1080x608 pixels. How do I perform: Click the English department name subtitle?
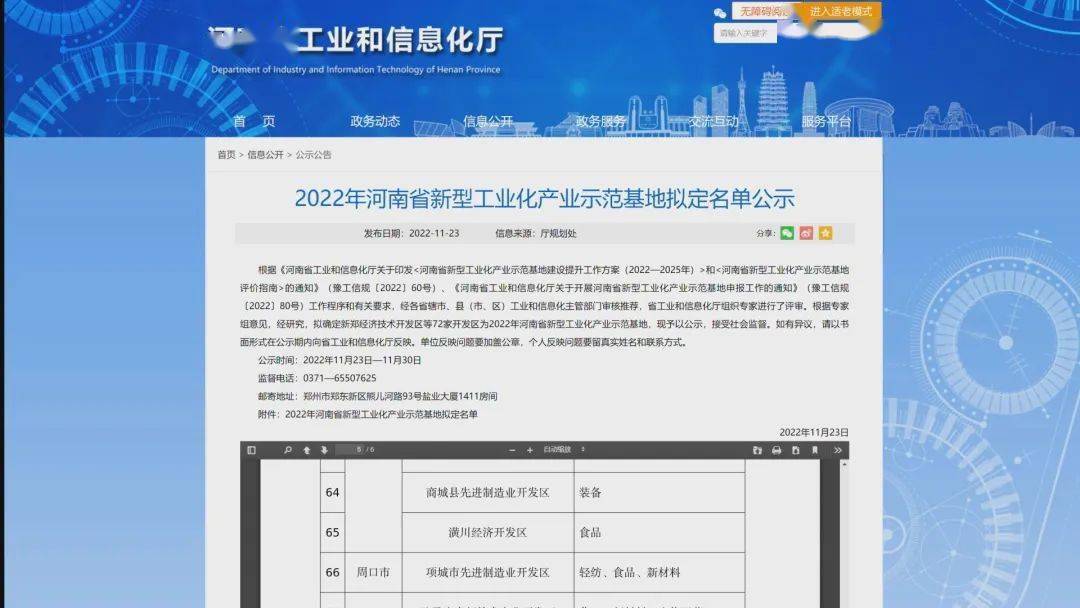pos(355,70)
